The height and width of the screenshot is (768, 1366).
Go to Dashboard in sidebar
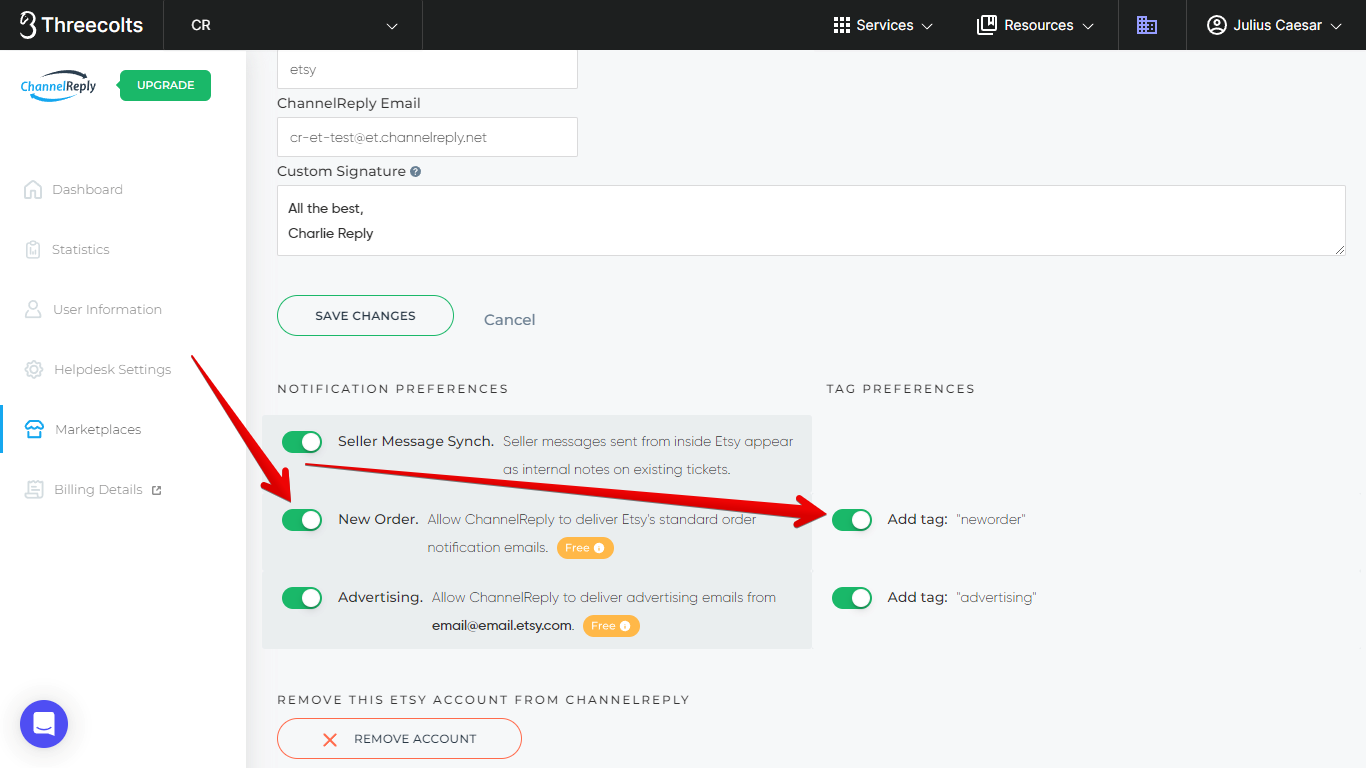click(x=87, y=189)
